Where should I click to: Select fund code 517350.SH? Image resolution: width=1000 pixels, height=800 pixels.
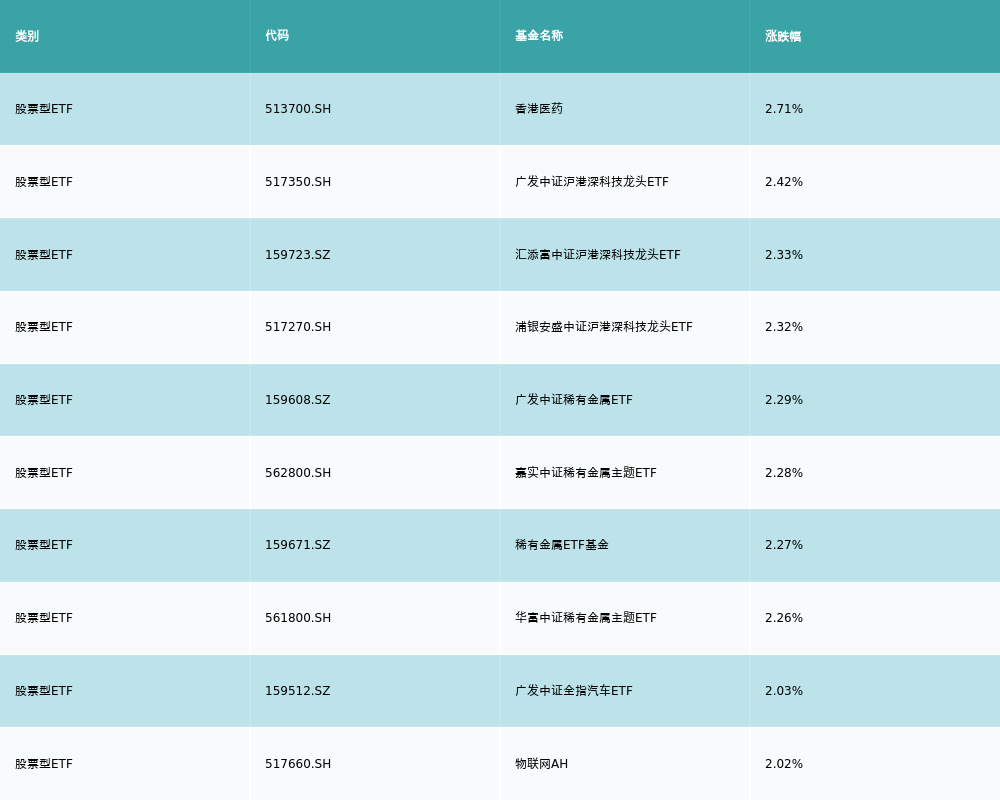tap(298, 182)
